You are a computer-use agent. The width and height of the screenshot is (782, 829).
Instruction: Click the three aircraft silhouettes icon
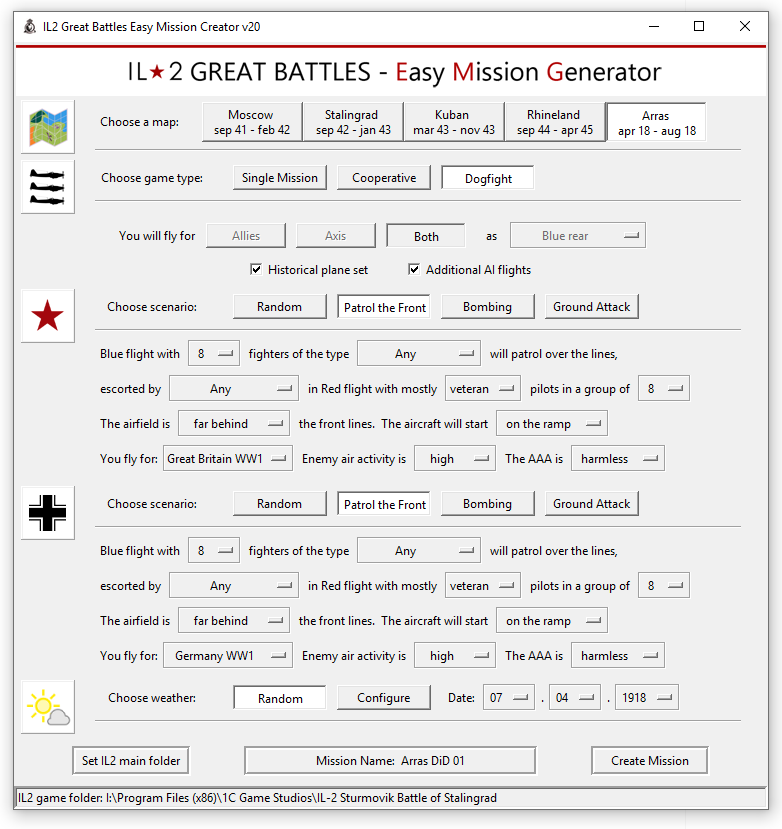[x=48, y=187]
